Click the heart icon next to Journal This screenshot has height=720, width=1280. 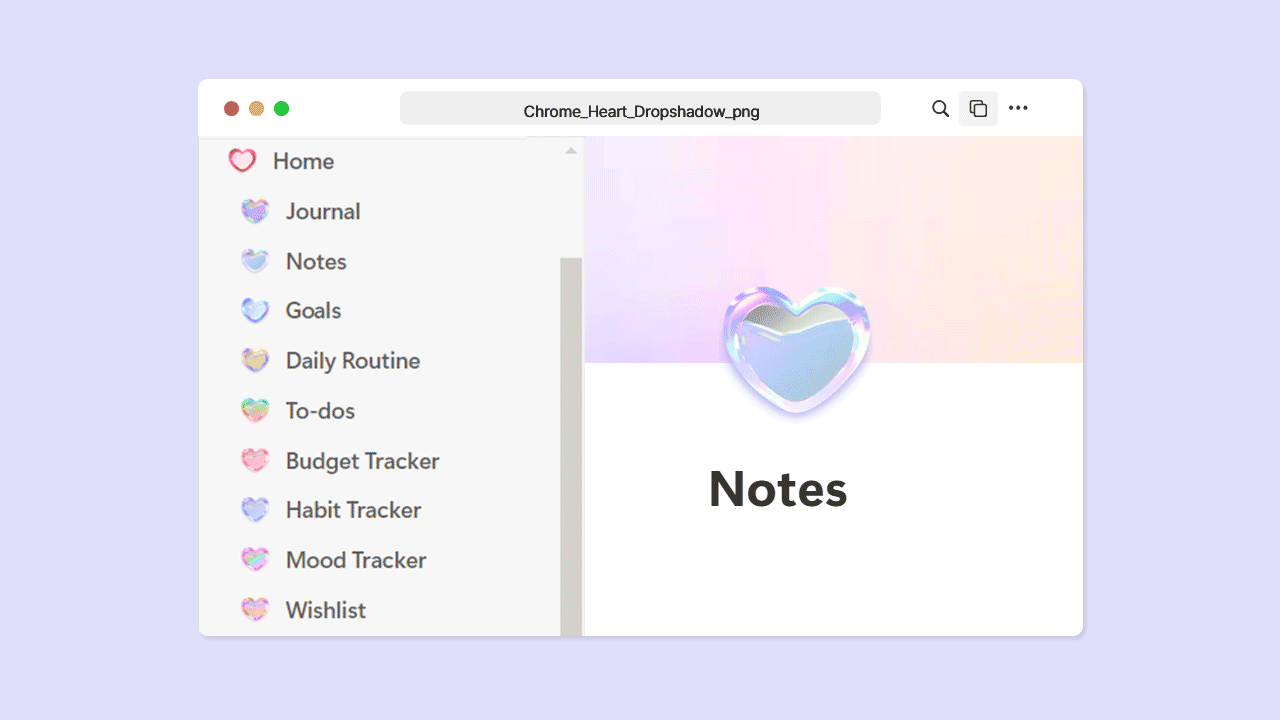point(255,211)
